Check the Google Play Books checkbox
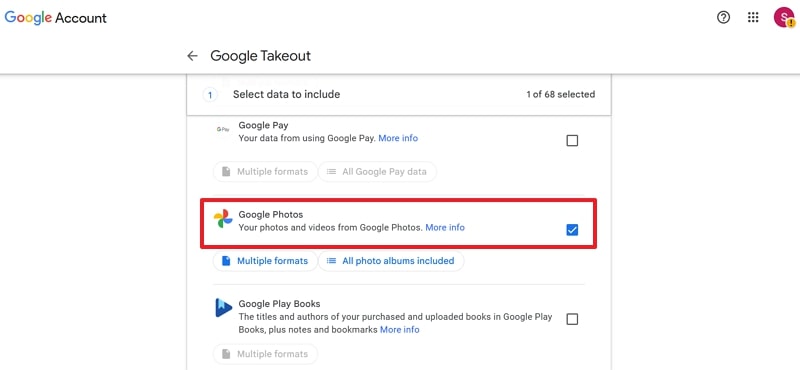Screen dimensions: 800x370 point(572,319)
